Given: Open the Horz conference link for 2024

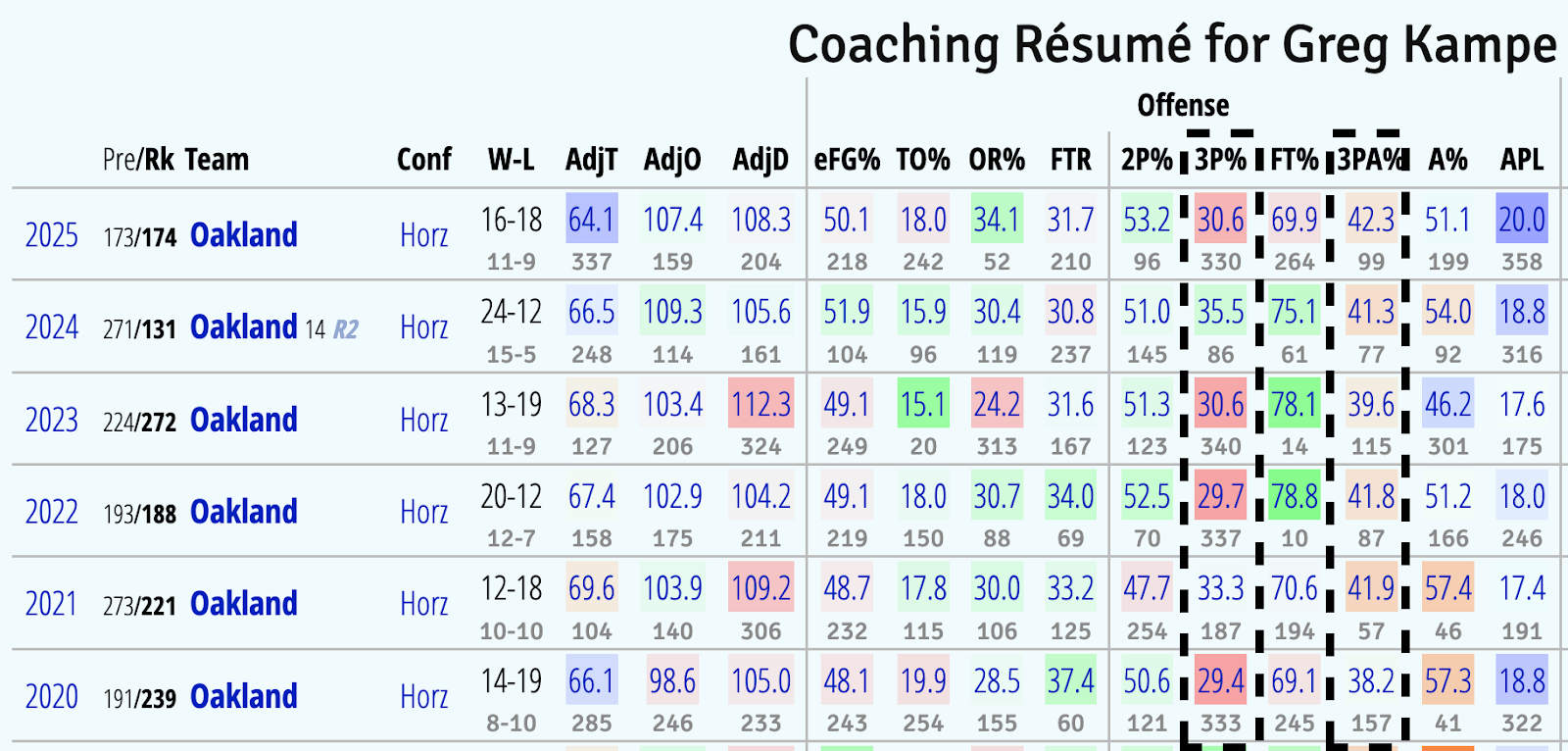Looking at the screenshot, I should click(x=423, y=327).
